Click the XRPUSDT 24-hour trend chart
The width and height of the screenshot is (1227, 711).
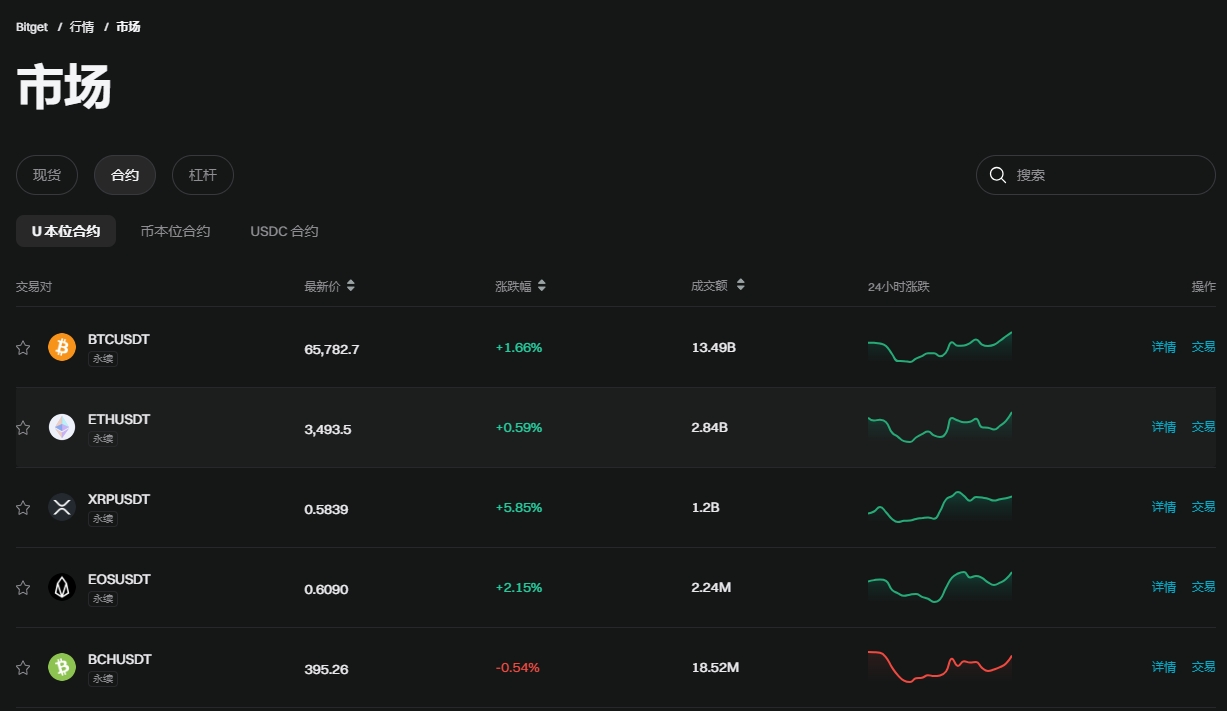939,507
